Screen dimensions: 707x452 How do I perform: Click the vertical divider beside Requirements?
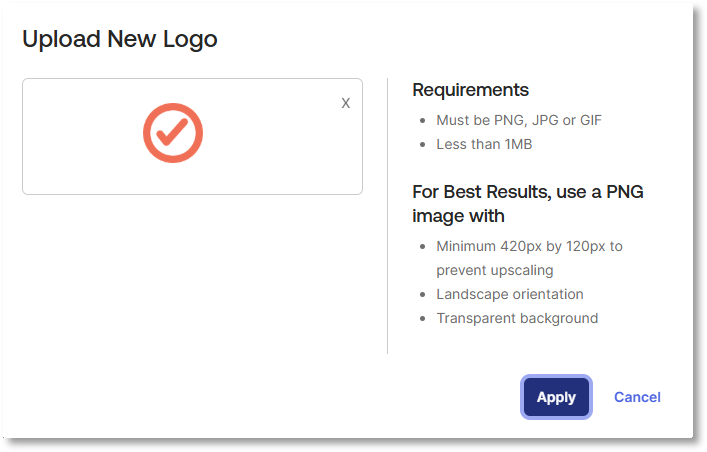click(388, 215)
